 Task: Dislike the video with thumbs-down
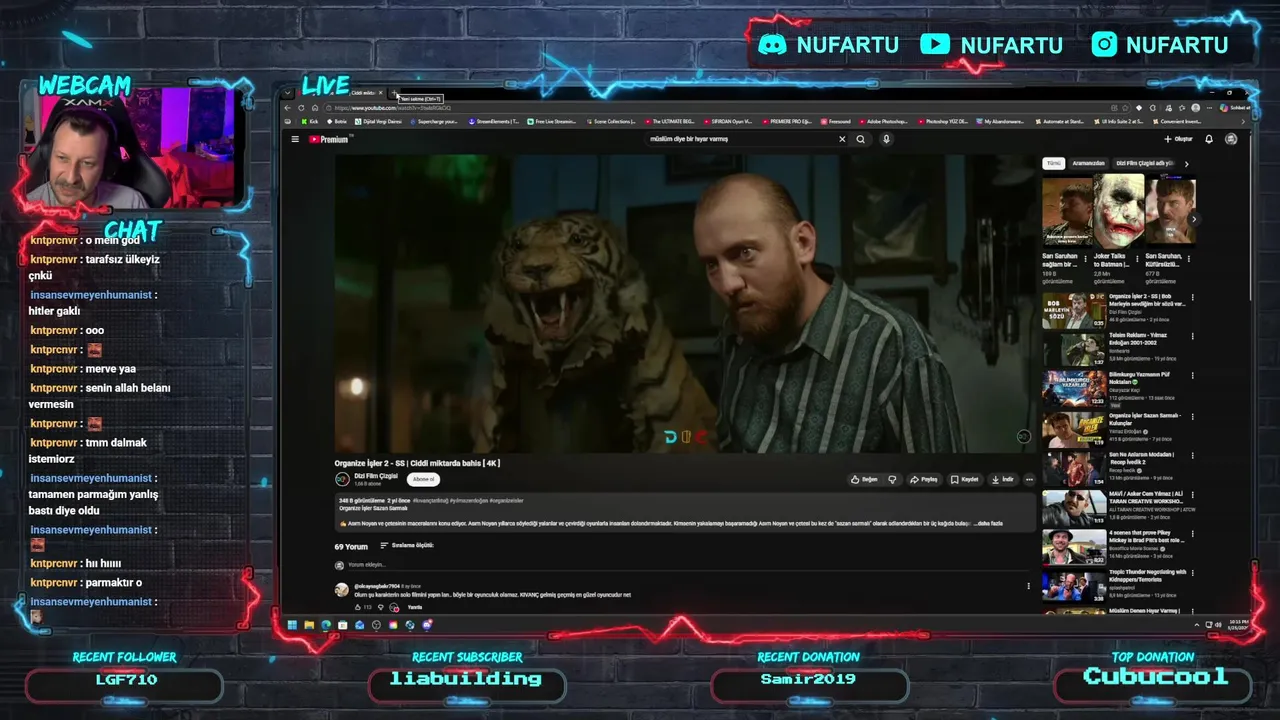[x=893, y=479]
